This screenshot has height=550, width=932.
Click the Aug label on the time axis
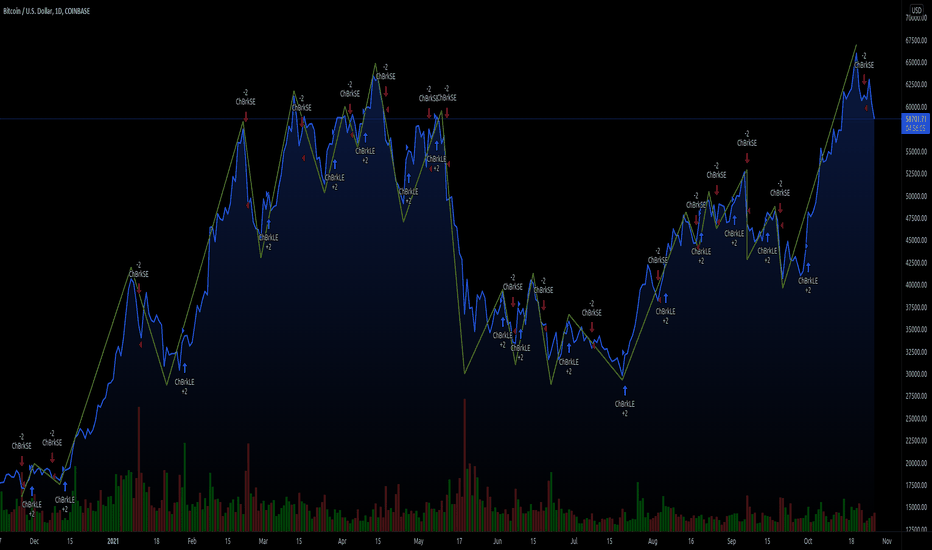point(653,541)
